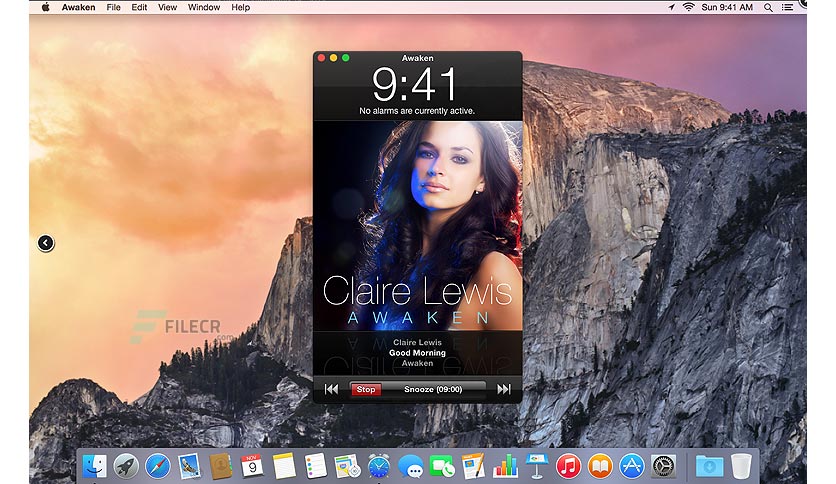Open the Apple menu
This screenshot has width=836, height=484.
click(x=46, y=7)
